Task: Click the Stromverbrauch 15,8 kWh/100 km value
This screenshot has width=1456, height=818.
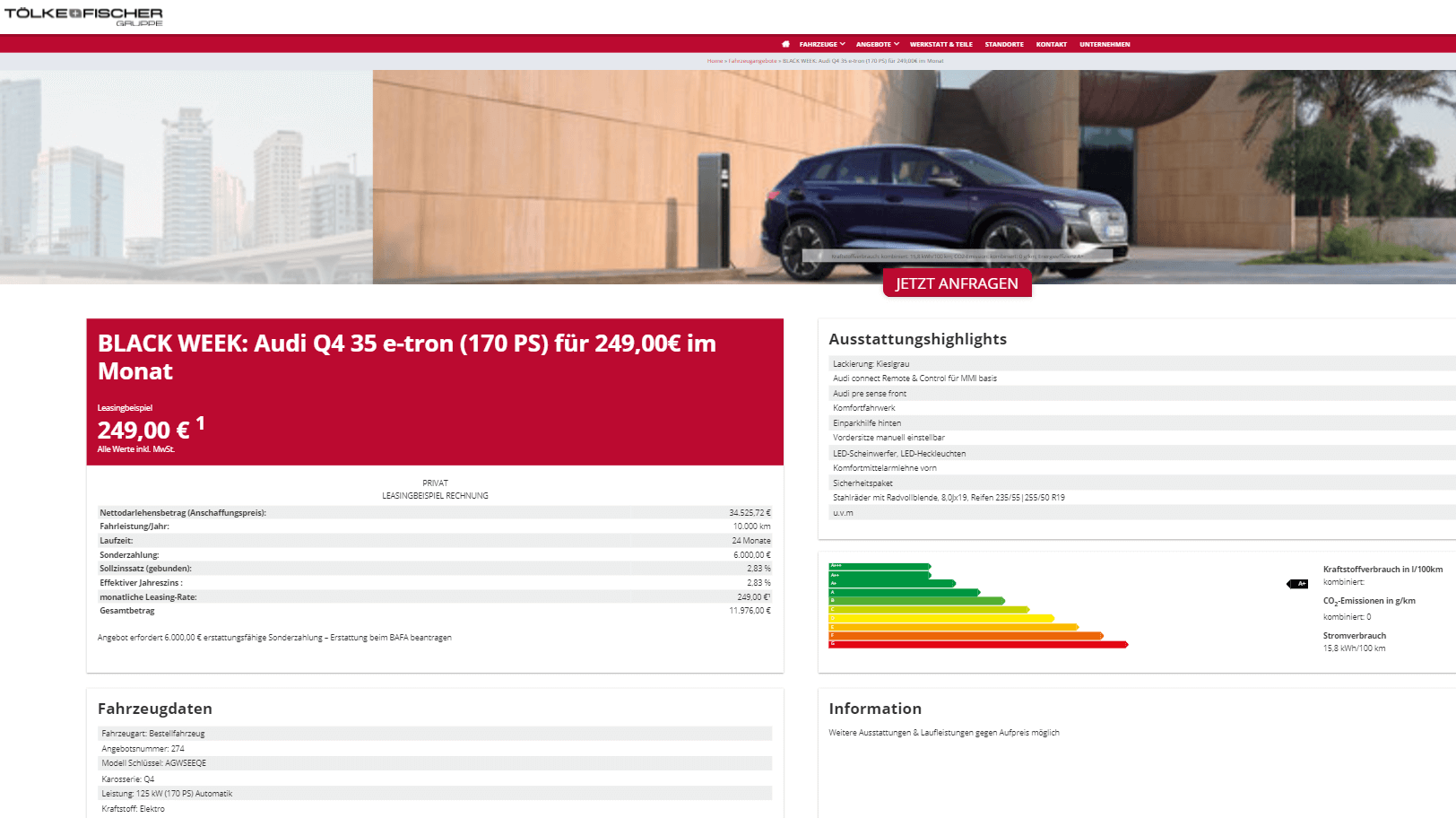Action: [x=1354, y=648]
